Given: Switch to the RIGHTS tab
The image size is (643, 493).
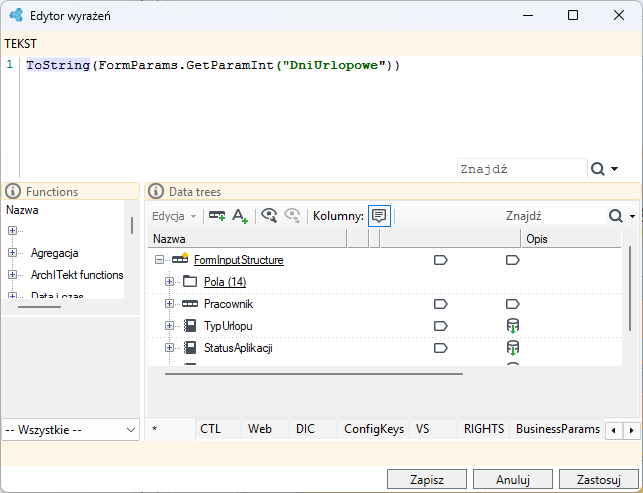Looking at the screenshot, I should coord(483,429).
